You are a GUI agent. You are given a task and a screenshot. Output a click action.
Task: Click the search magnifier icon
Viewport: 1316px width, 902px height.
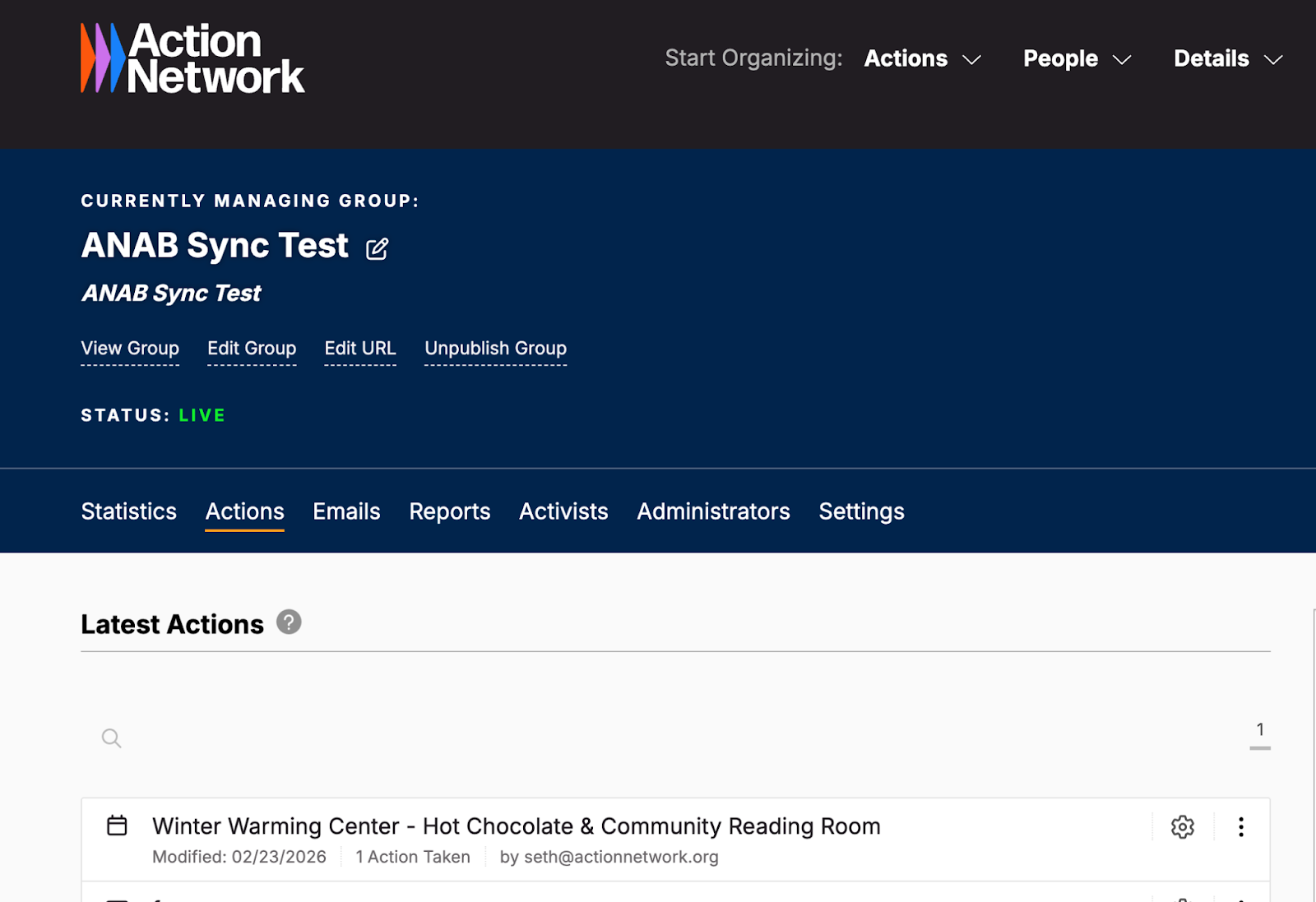coord(111,738)
